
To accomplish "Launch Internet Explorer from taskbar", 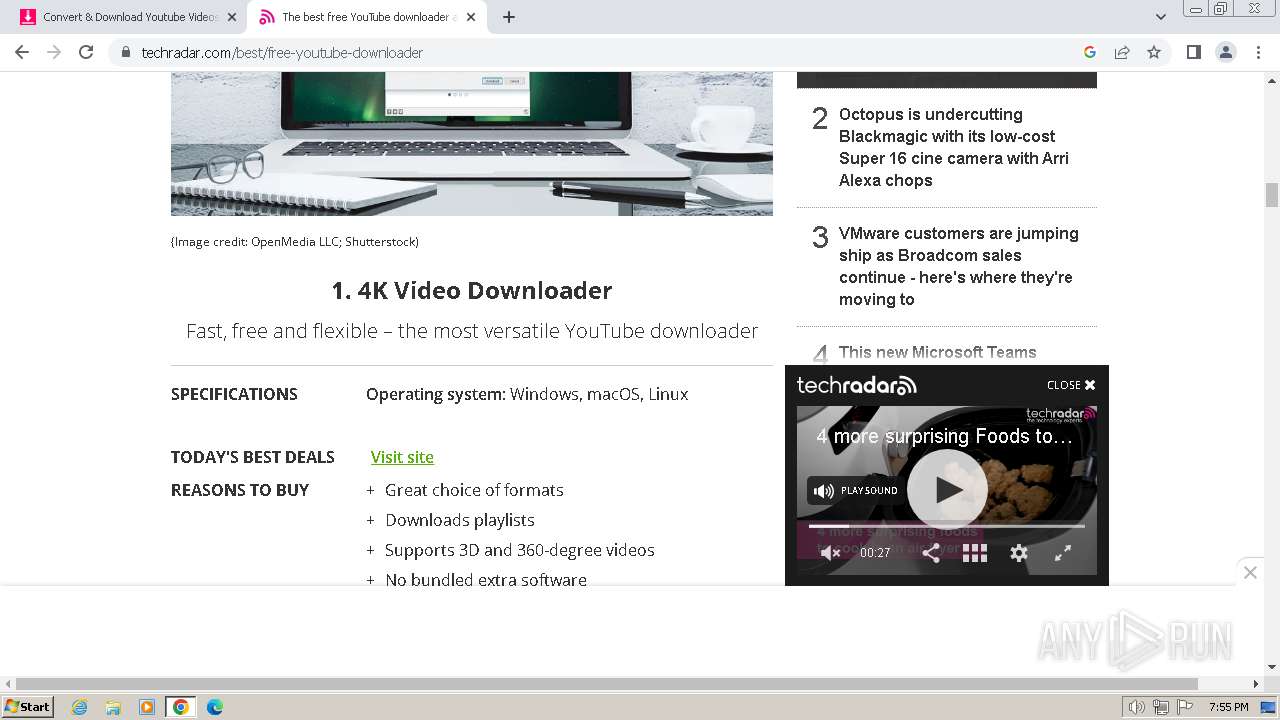I will (79, 707).
